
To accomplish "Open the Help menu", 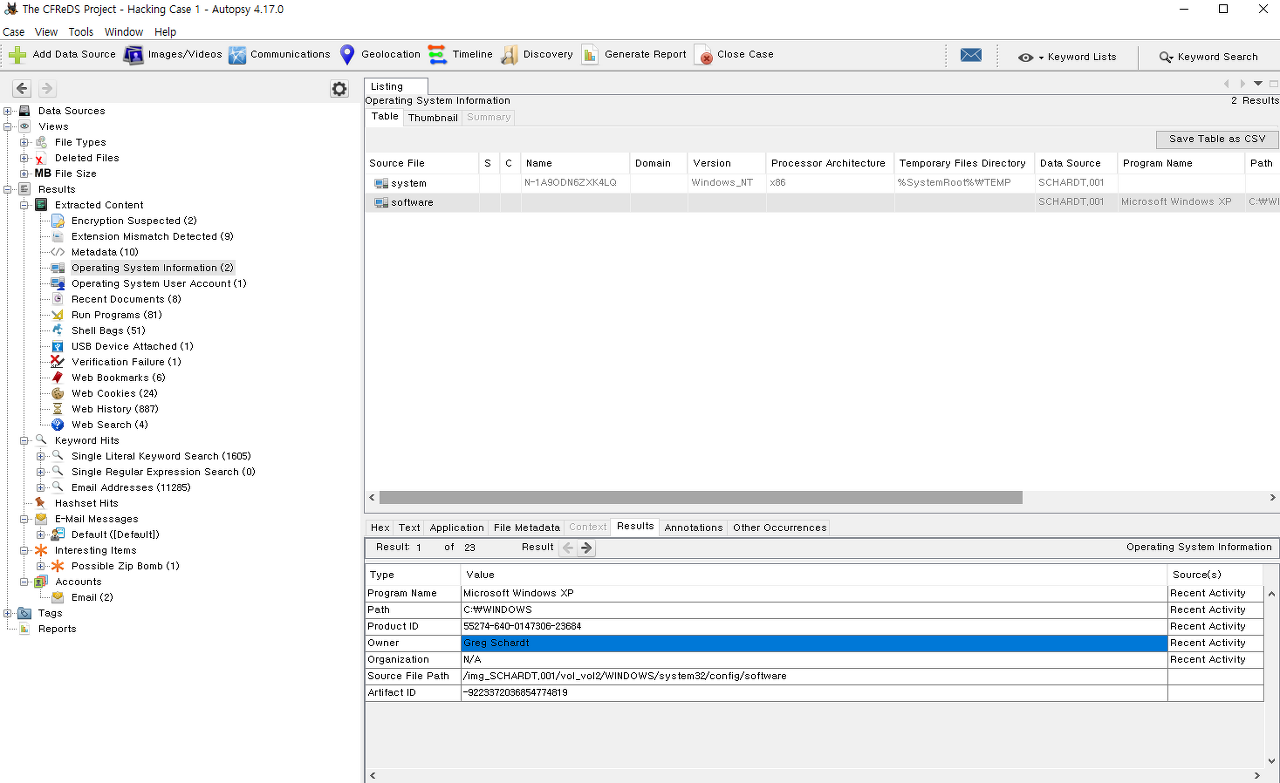I will (165, 32).
